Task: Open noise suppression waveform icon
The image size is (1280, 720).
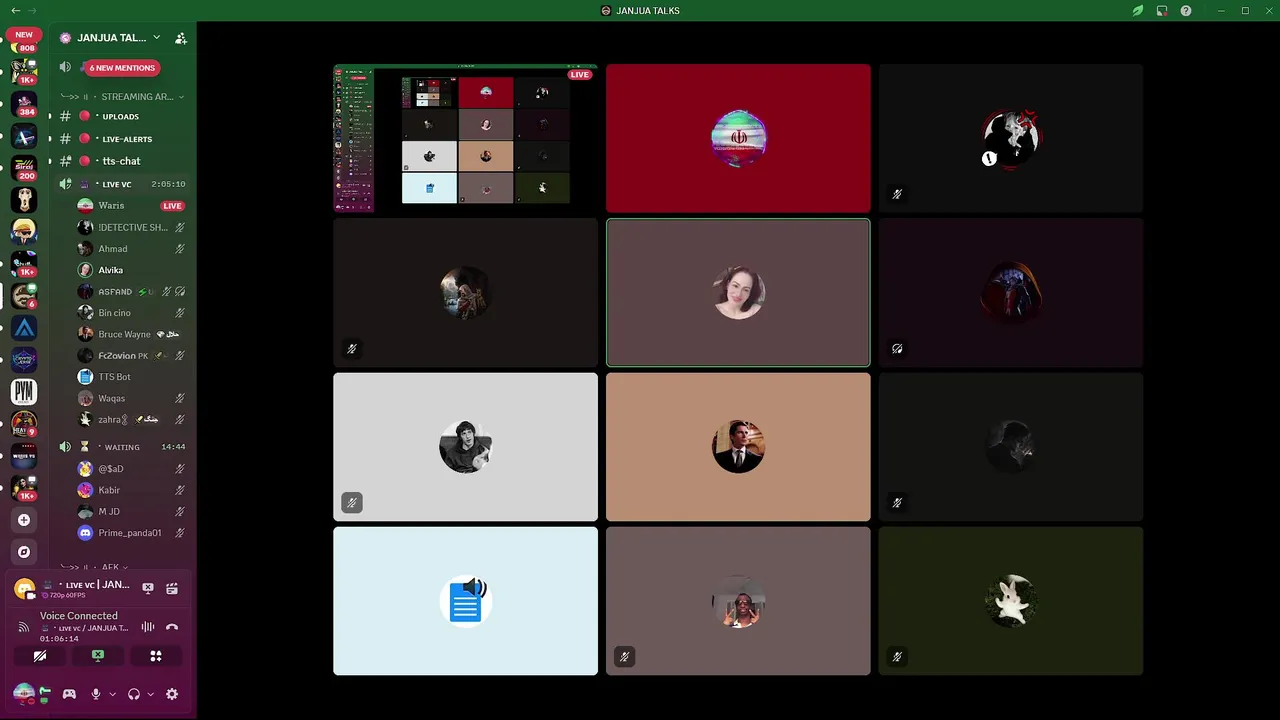Action: click(148, 627)
